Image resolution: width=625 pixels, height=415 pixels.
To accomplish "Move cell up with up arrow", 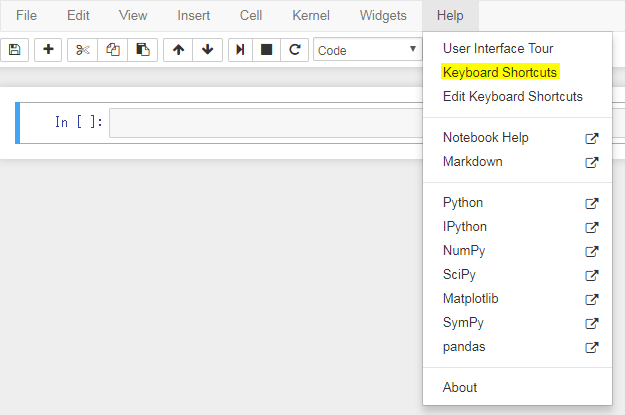I will tap(178, 50).
